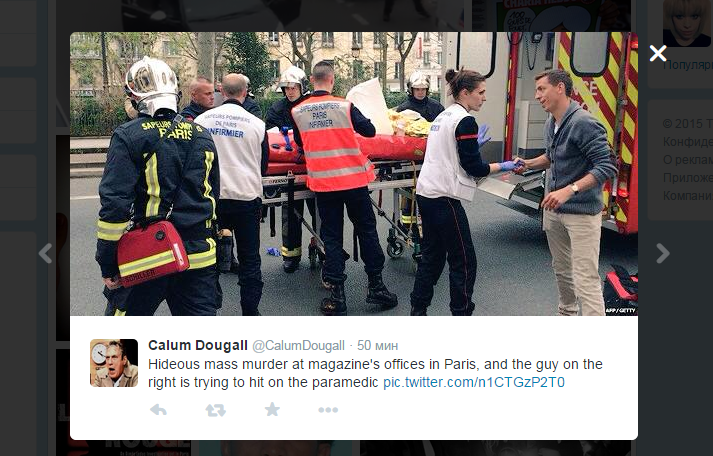The height and width of the screenshot is (456, 713).
Task: Click the Calum Dougall display name
Action: [x=198, y=346]
